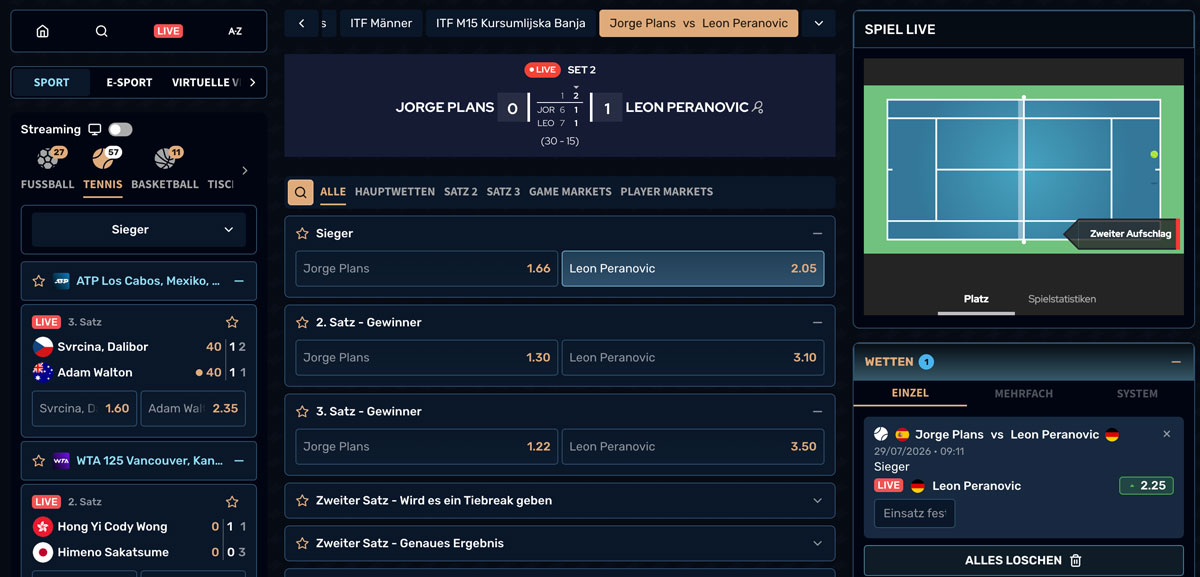
Task: Star the Zweiter Satz tiebreak market
Action: click(302, 500)
